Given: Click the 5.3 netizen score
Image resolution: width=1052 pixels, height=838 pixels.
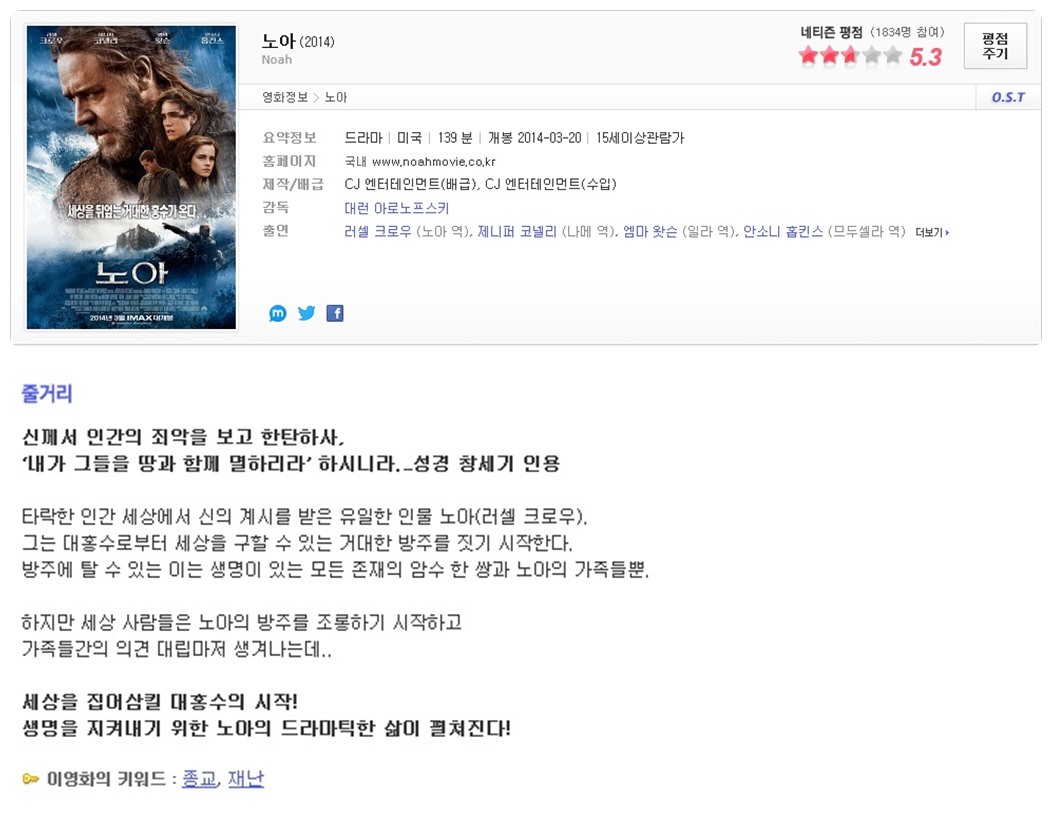Looking at the screenshot, I should [x=926, y=57].
